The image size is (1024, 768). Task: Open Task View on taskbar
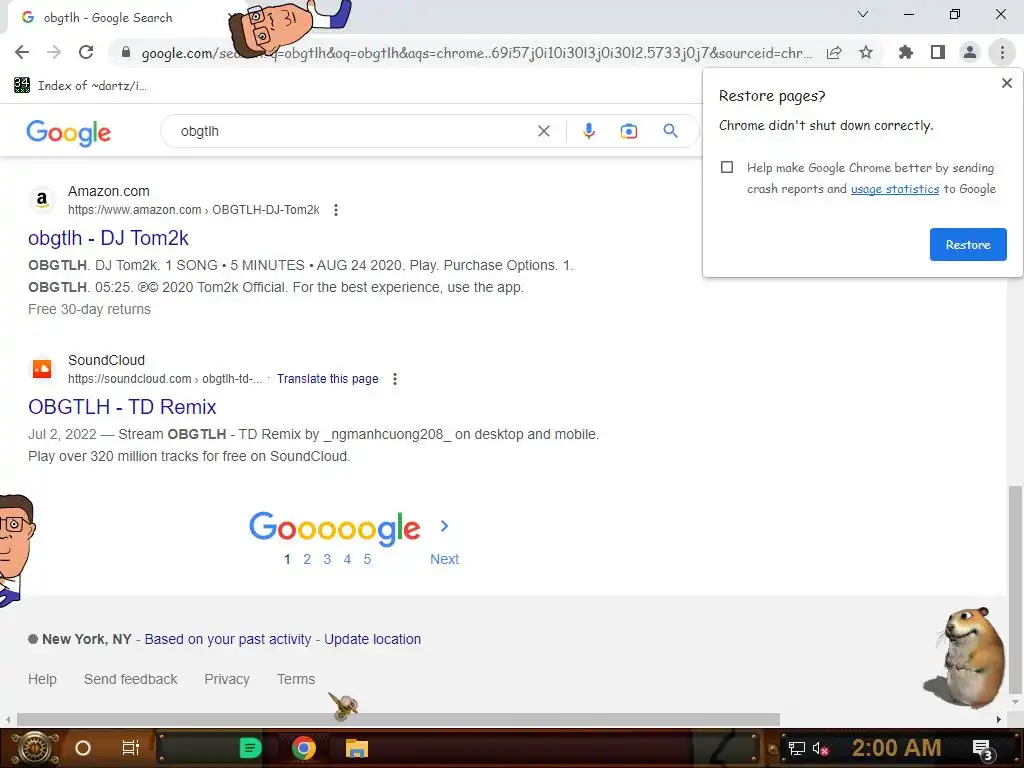click(131, 748)
